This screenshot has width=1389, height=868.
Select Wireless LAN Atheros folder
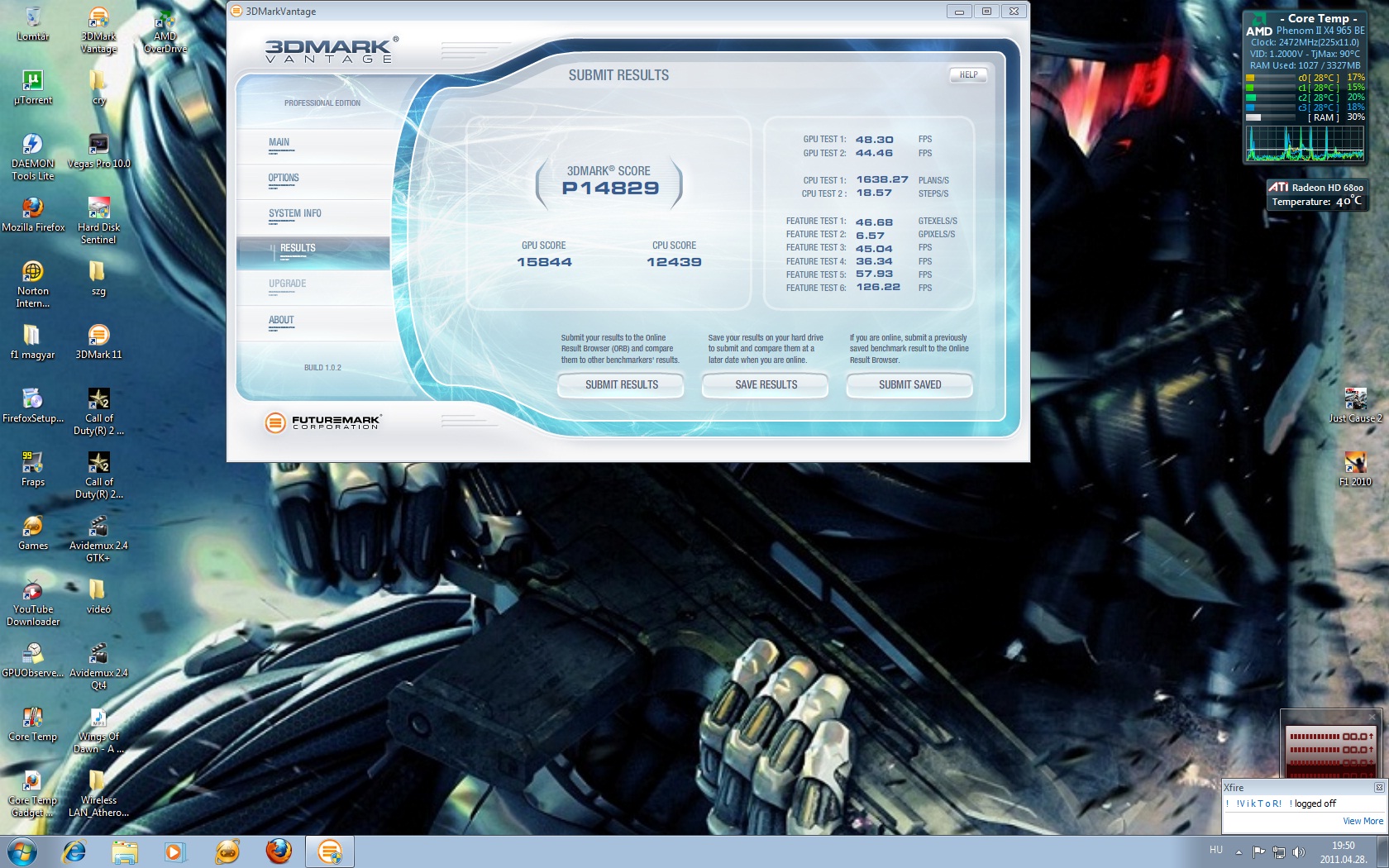98,794
